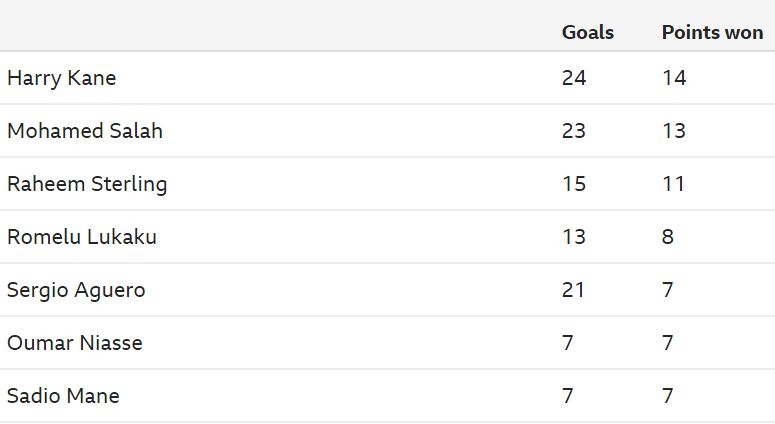Select the Sergio Aguero name cell
Screen dimensions: 775x424
click(76, 290)
